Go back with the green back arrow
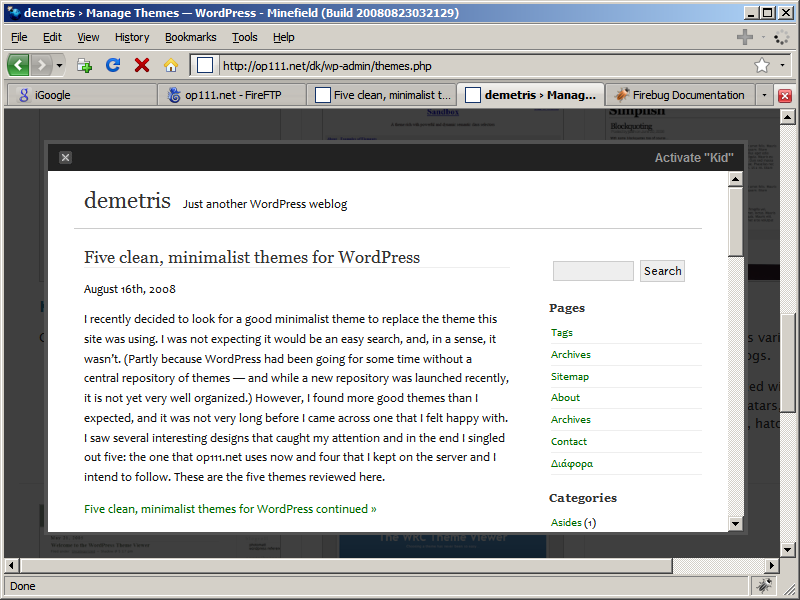The image size is (800, 600). [19, 65]
